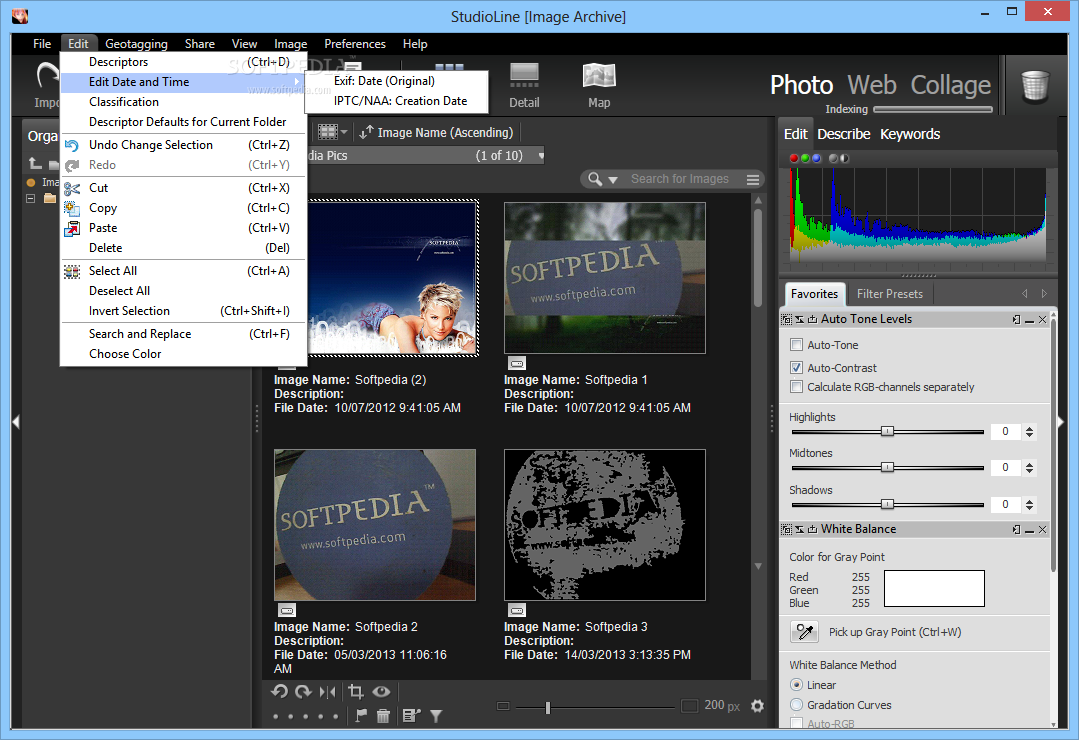Open the search options list icon
Viewport: 1079px width, 740px height.
[x=753, y=180]
